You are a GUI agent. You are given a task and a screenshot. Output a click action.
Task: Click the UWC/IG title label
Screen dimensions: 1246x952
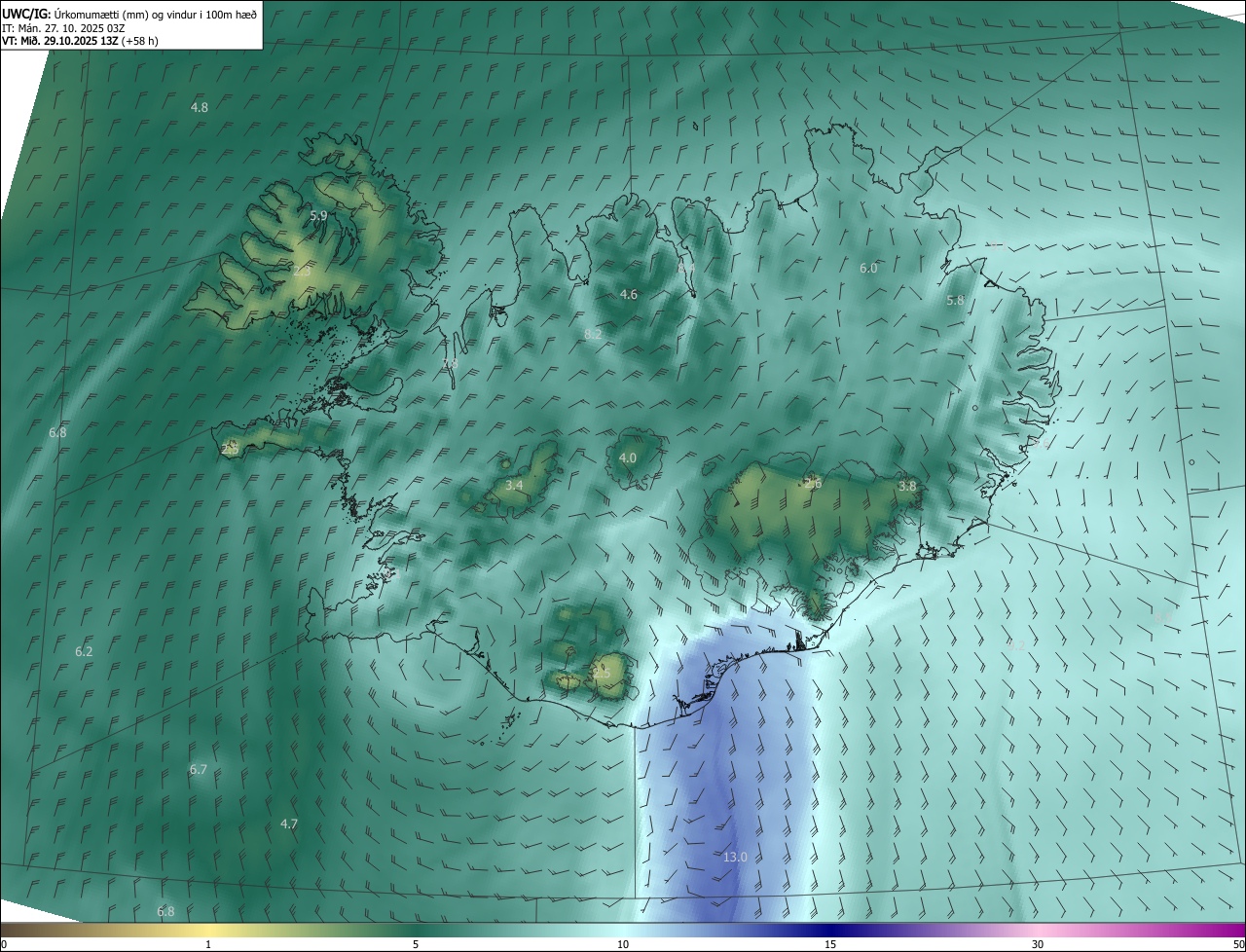tap(26, 15)
